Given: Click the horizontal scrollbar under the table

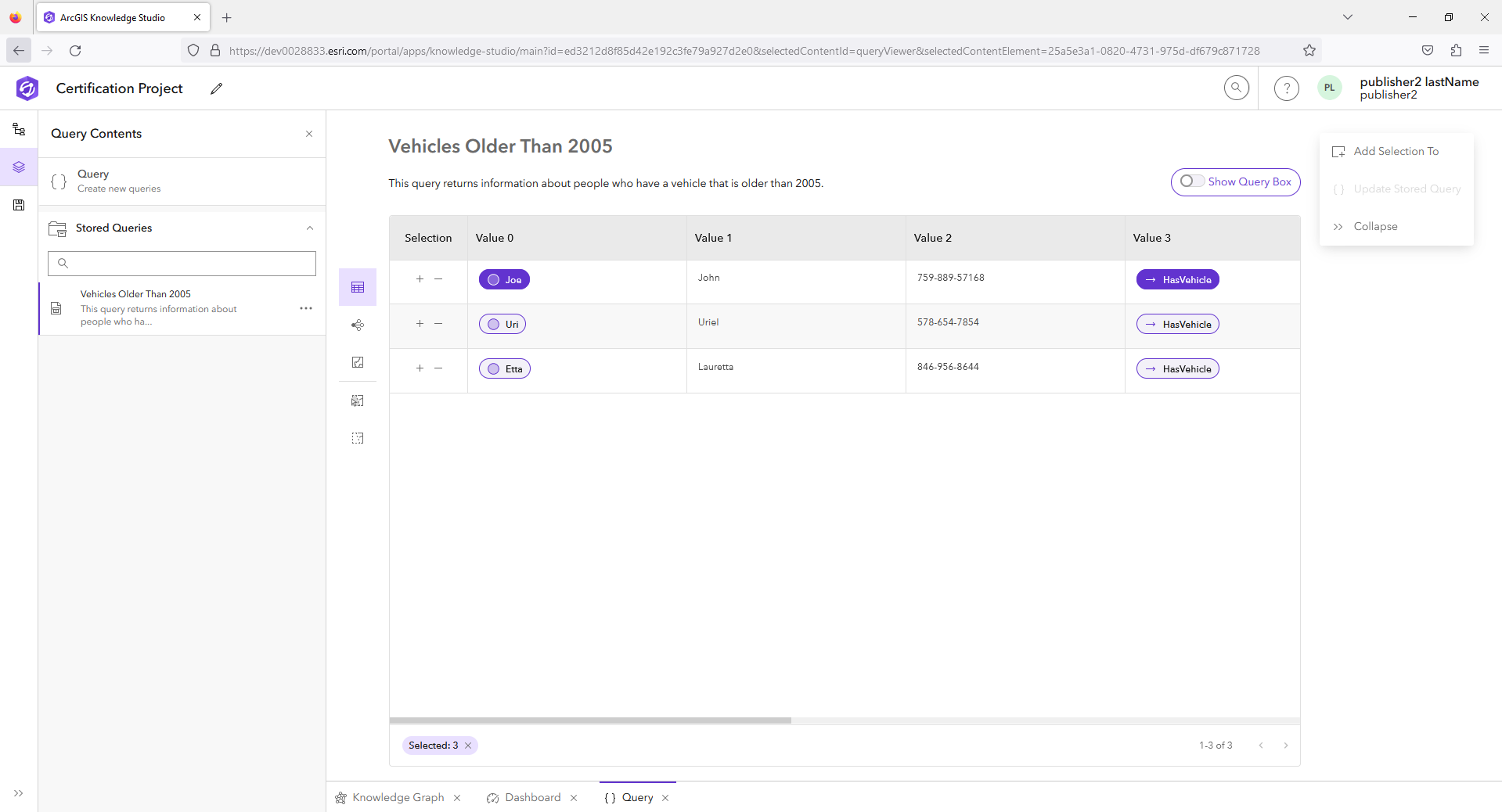Looking at the screenshot, I should pos(590,720).
